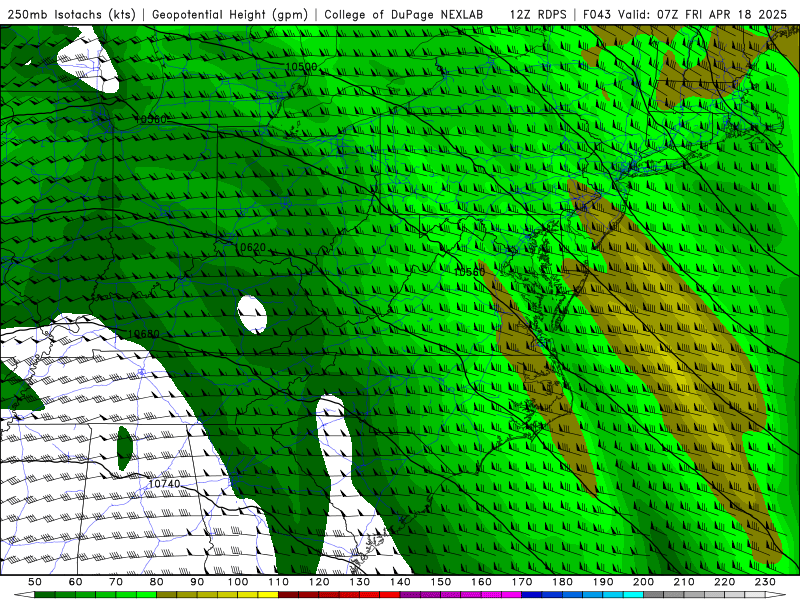
Task: Click the 'College of DuPage NEXLAB' text
Action: 404,14
